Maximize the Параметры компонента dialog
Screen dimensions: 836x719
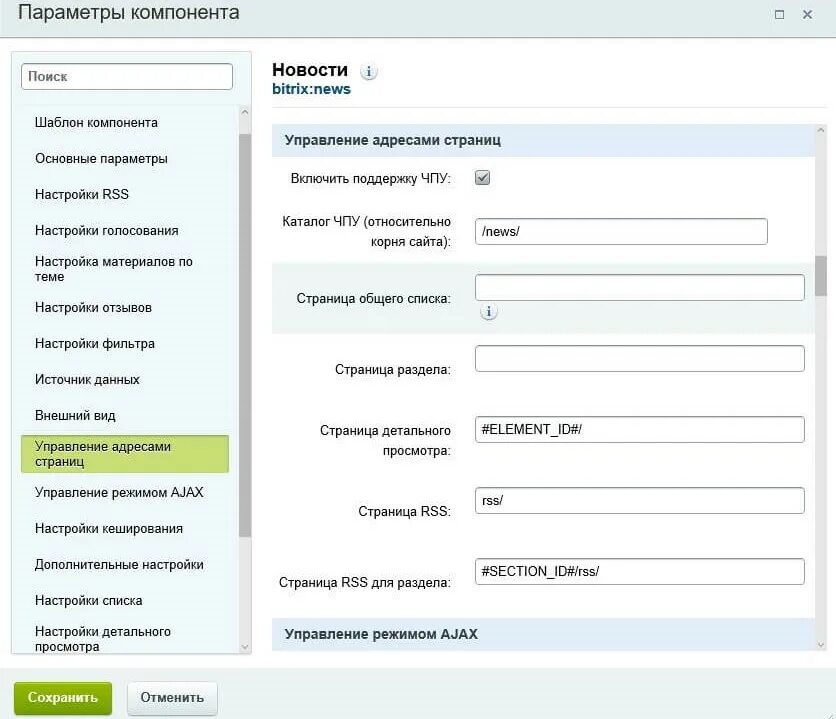[779, 14]
